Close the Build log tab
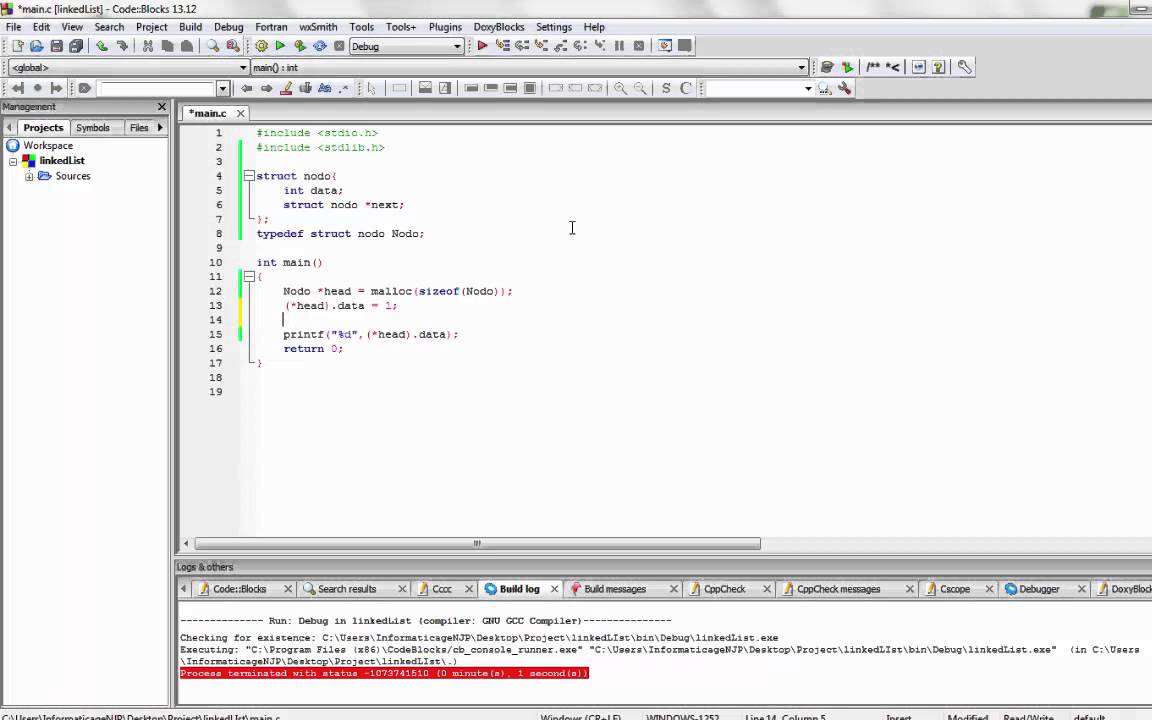This screenshot has height=720, width=1152. coord(555,589)
